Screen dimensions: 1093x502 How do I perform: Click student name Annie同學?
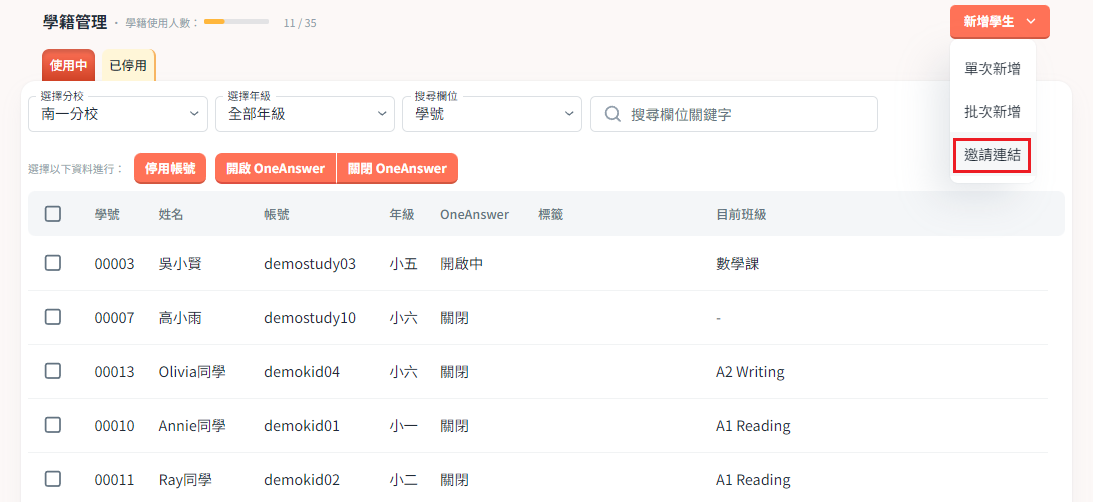point(192,425)
